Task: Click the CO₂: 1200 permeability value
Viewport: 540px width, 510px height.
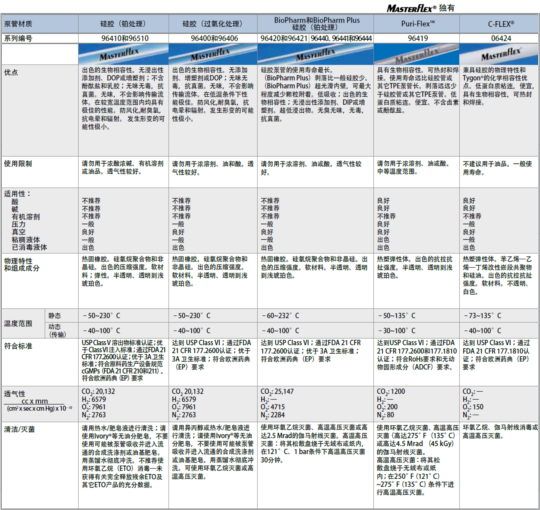Action: tap(391, 392)
